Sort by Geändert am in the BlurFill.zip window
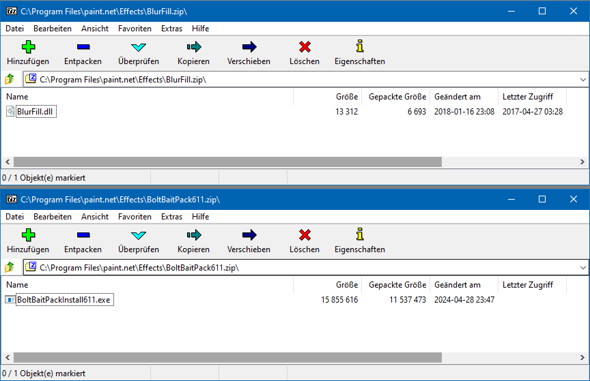Screen dimensions: 590x381 464,97
